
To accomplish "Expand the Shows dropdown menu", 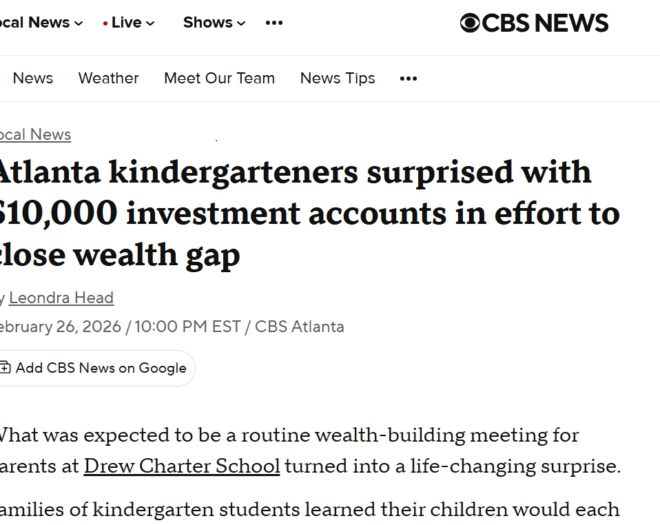I will (x=213, y=23).
